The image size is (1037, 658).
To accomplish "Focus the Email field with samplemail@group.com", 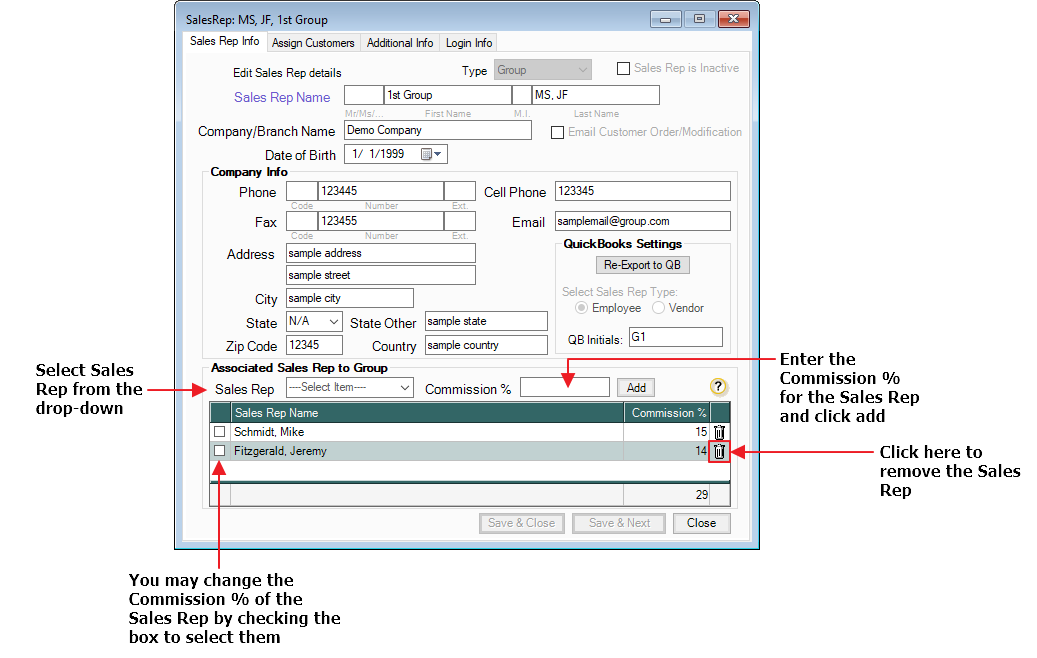I will (642, 221).
